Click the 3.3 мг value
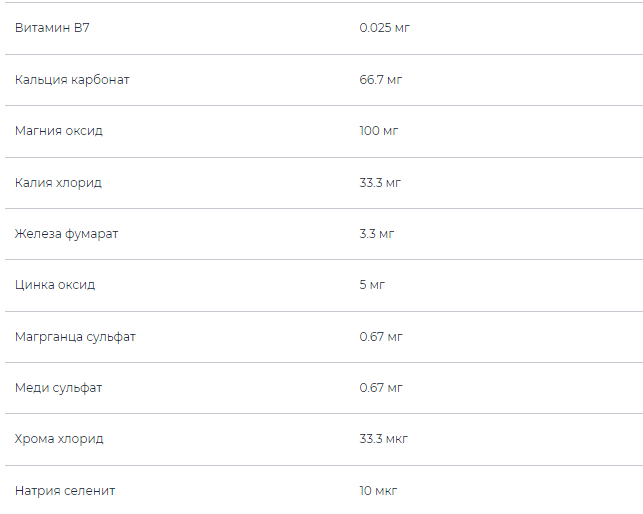Screen dimensions: 643x514 [377, 234]
